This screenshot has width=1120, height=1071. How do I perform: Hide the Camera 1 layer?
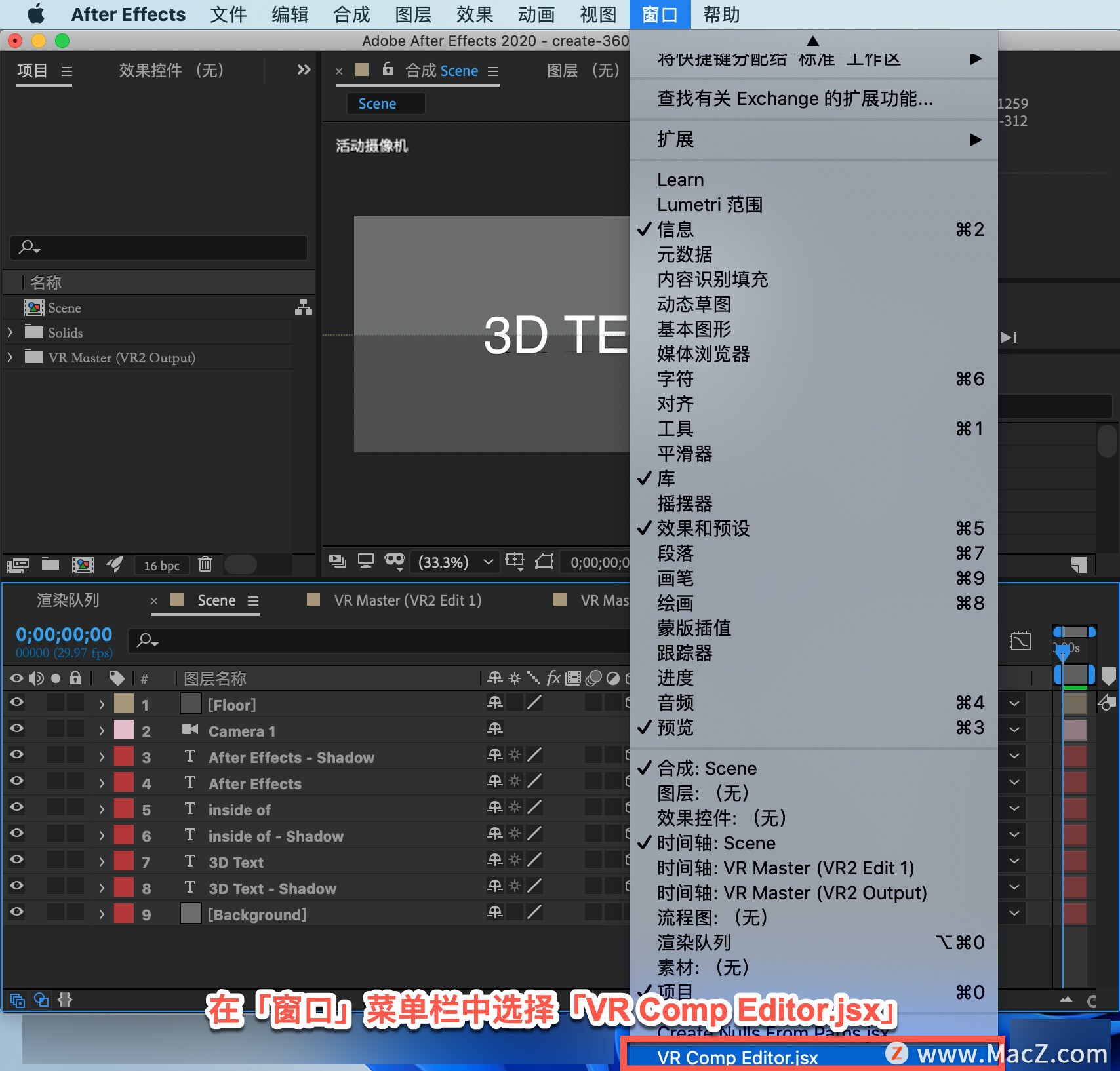click(16, 728)
